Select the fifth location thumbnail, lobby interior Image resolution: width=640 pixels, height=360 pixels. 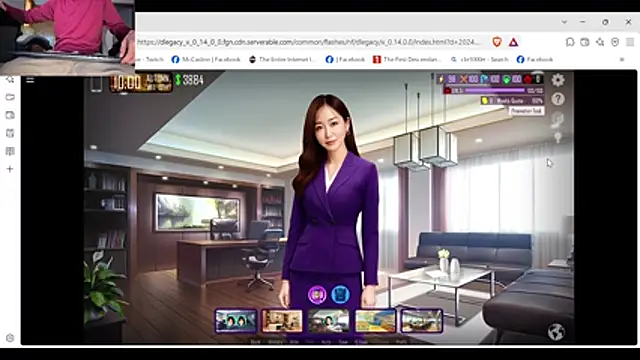(422, 321)
